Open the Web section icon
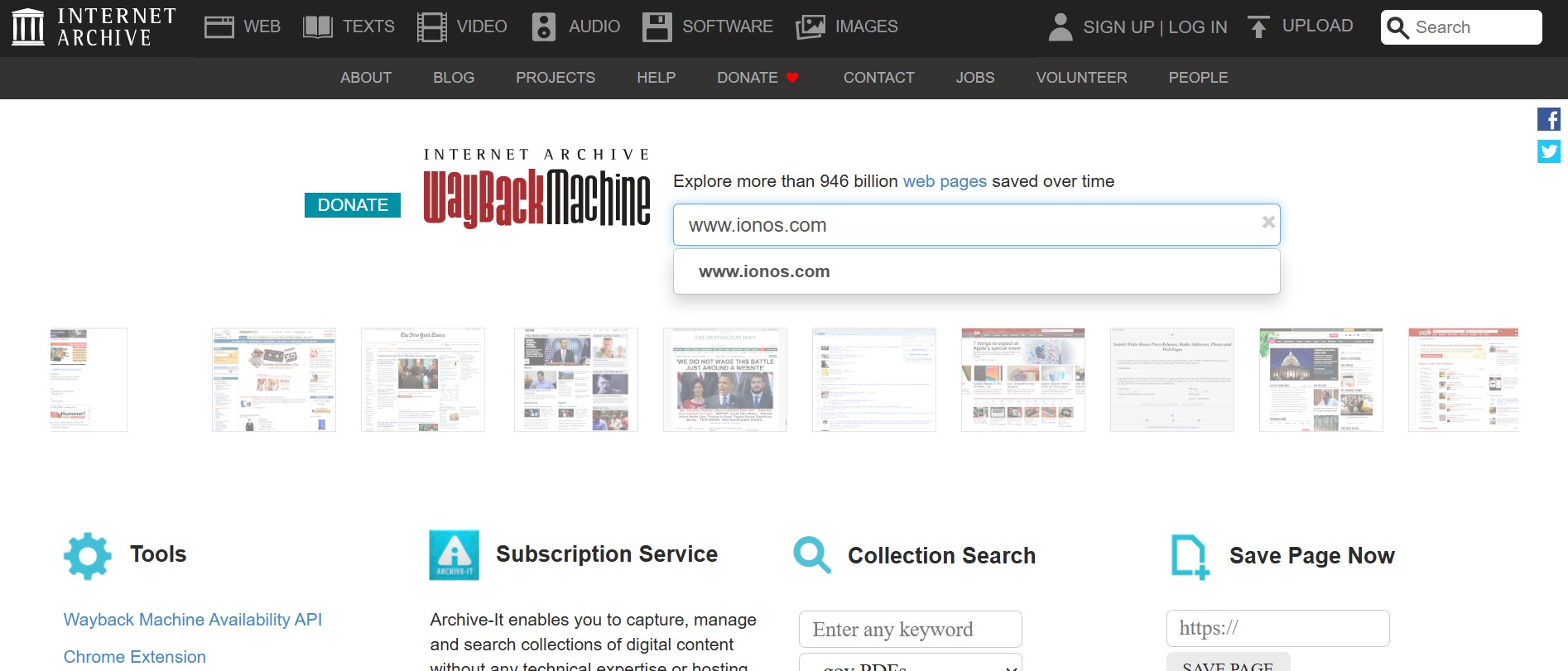Image resolution: width=1568 pixels, height=671 pixels. 219,27
